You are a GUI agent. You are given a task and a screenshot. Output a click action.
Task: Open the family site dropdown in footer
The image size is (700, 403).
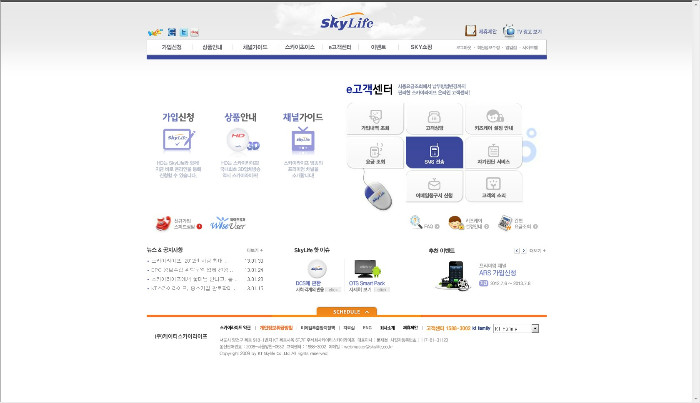coord(516,328)
